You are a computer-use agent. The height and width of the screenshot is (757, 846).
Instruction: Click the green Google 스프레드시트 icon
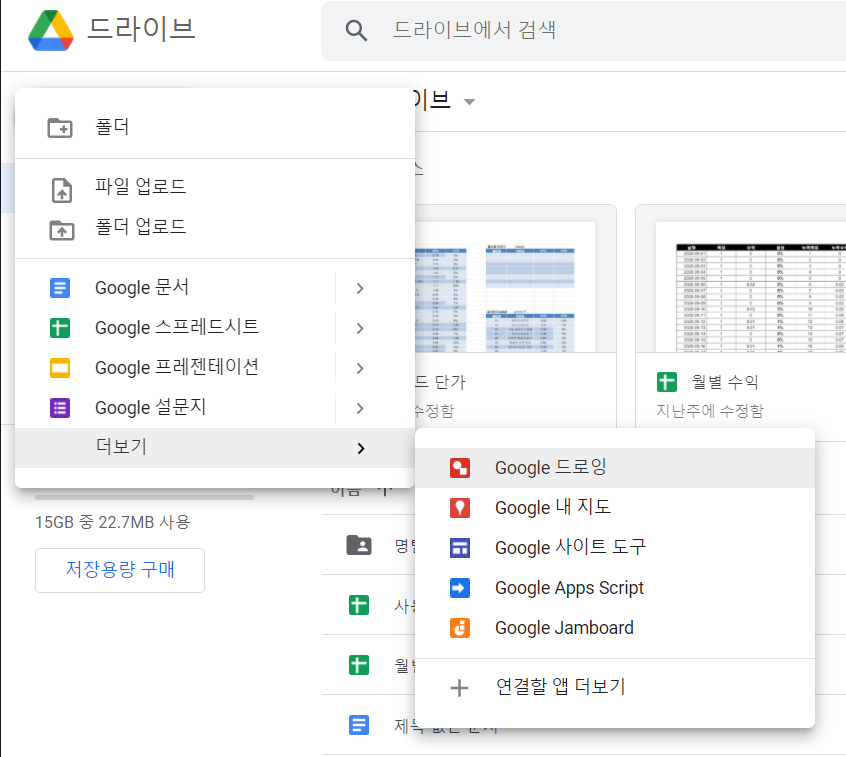coord(60,328)
